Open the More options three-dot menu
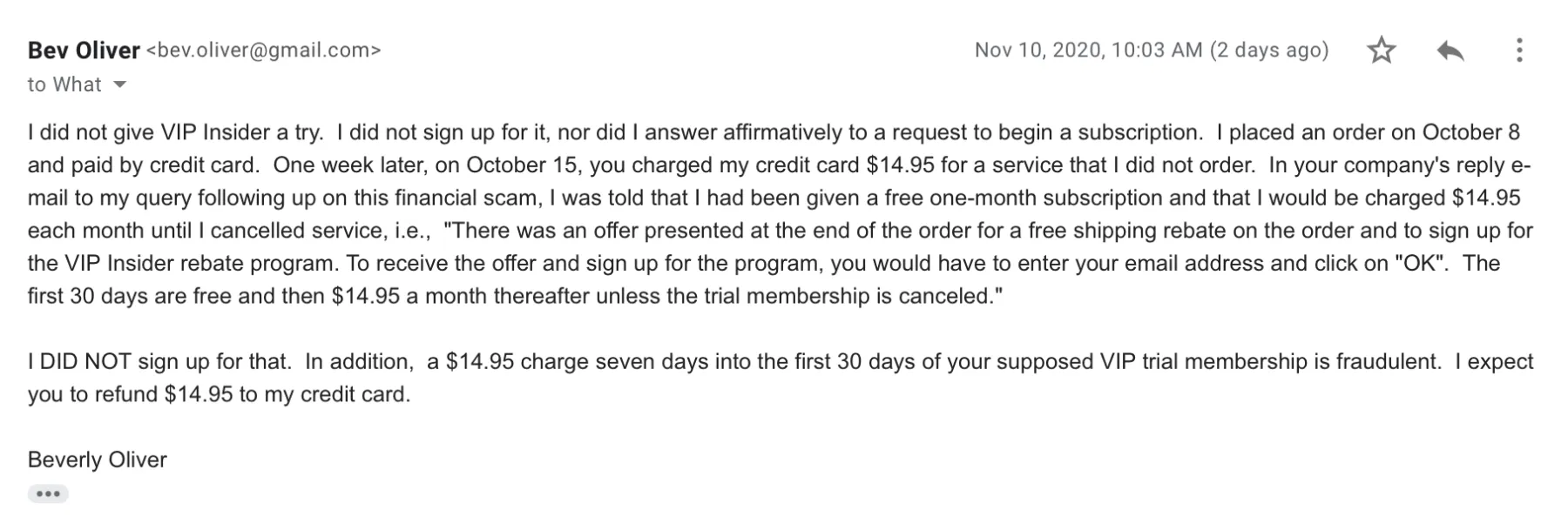Screen dimensions: 1568x524 point(1519,50)
